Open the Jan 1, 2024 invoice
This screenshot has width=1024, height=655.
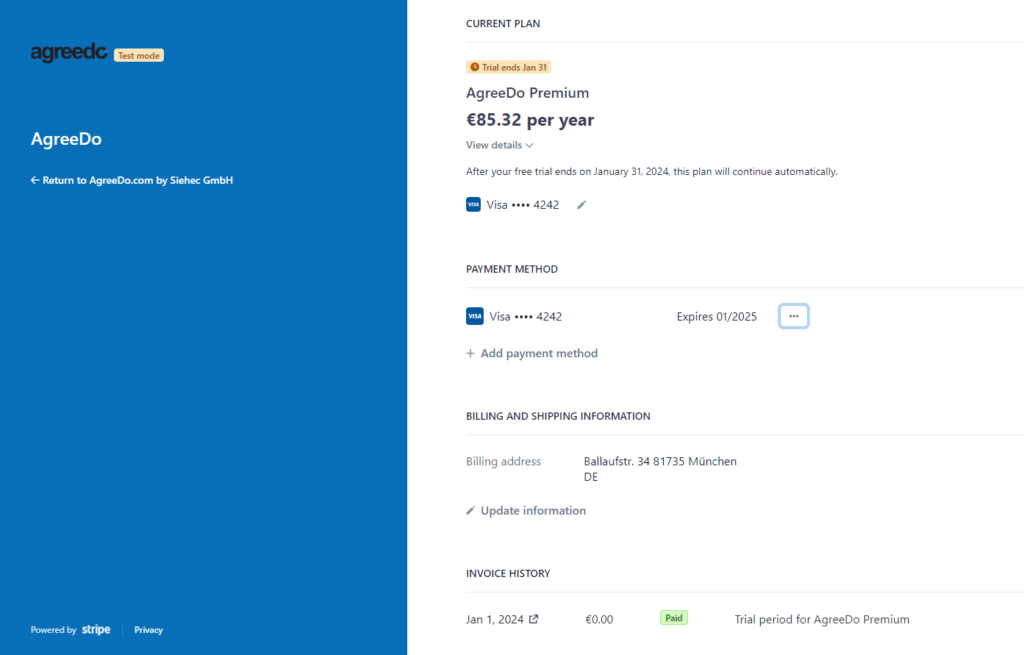coord(502,619)
